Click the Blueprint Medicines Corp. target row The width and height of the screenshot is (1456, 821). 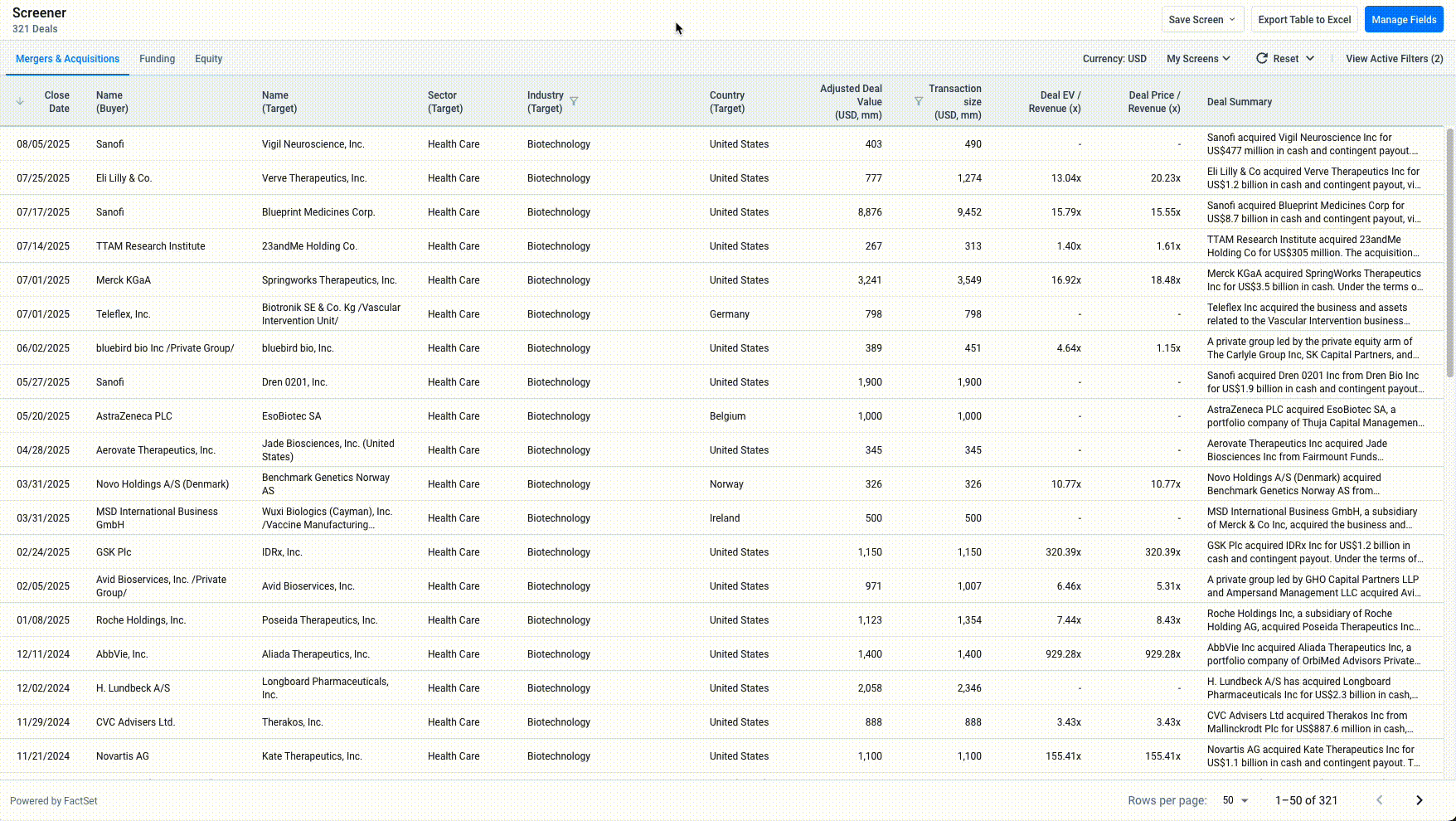(318, 212)
